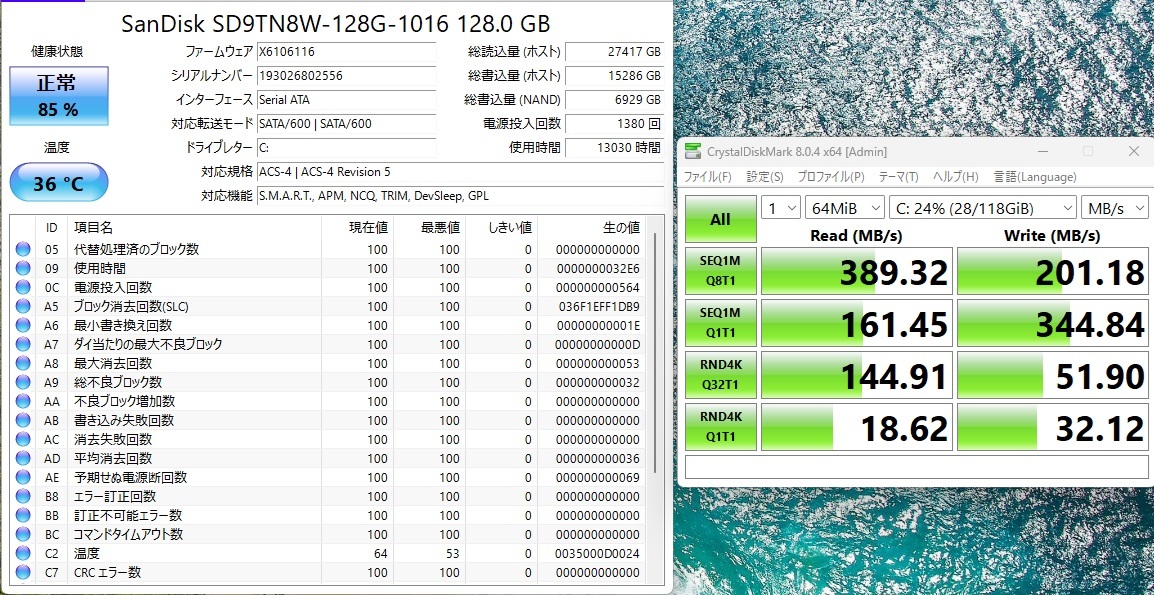
Task: Select the 温度 attribute row text
Action: (x=87, y=554)
